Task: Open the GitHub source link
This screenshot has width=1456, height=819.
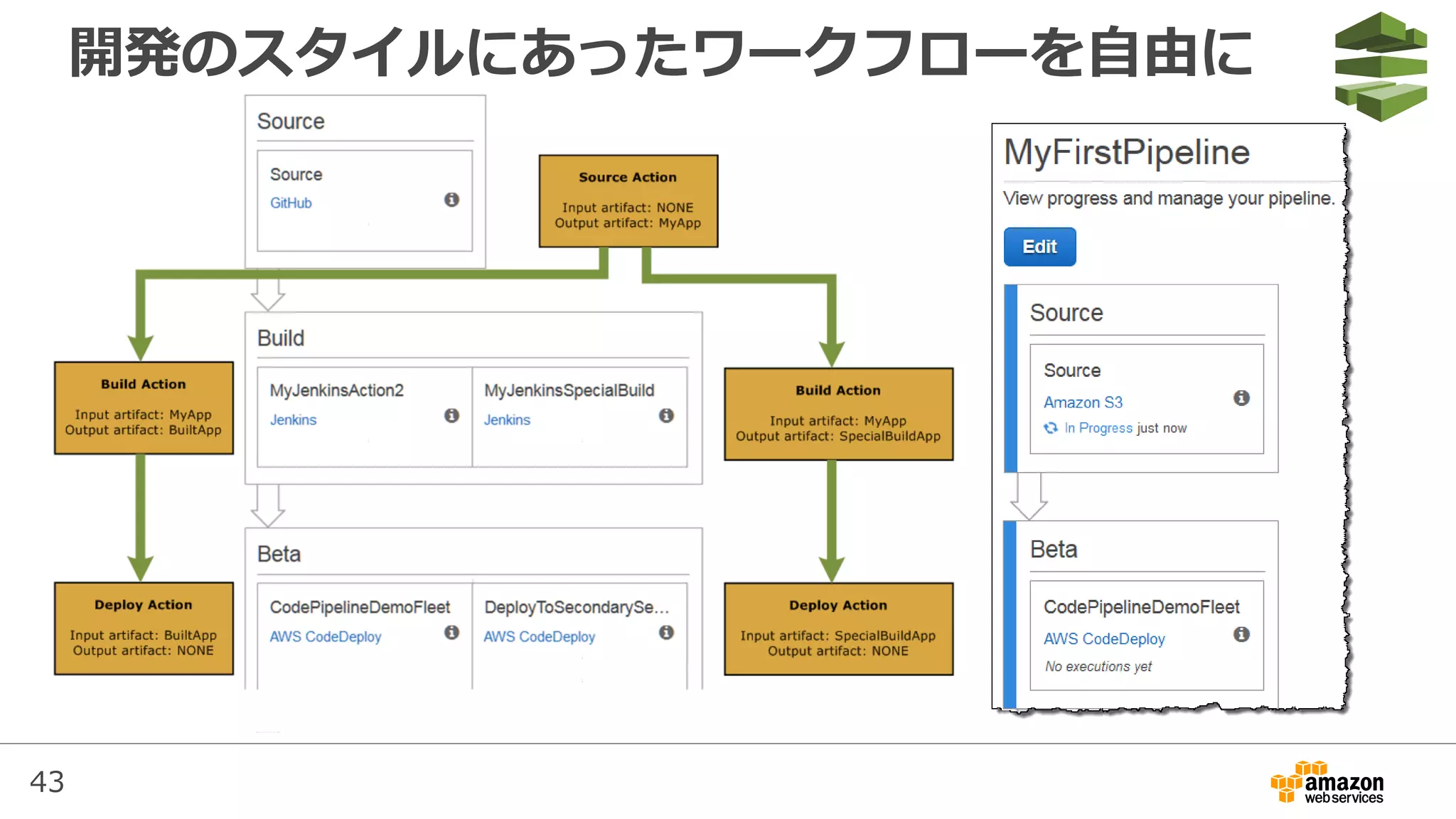Action: click(291, 203)
